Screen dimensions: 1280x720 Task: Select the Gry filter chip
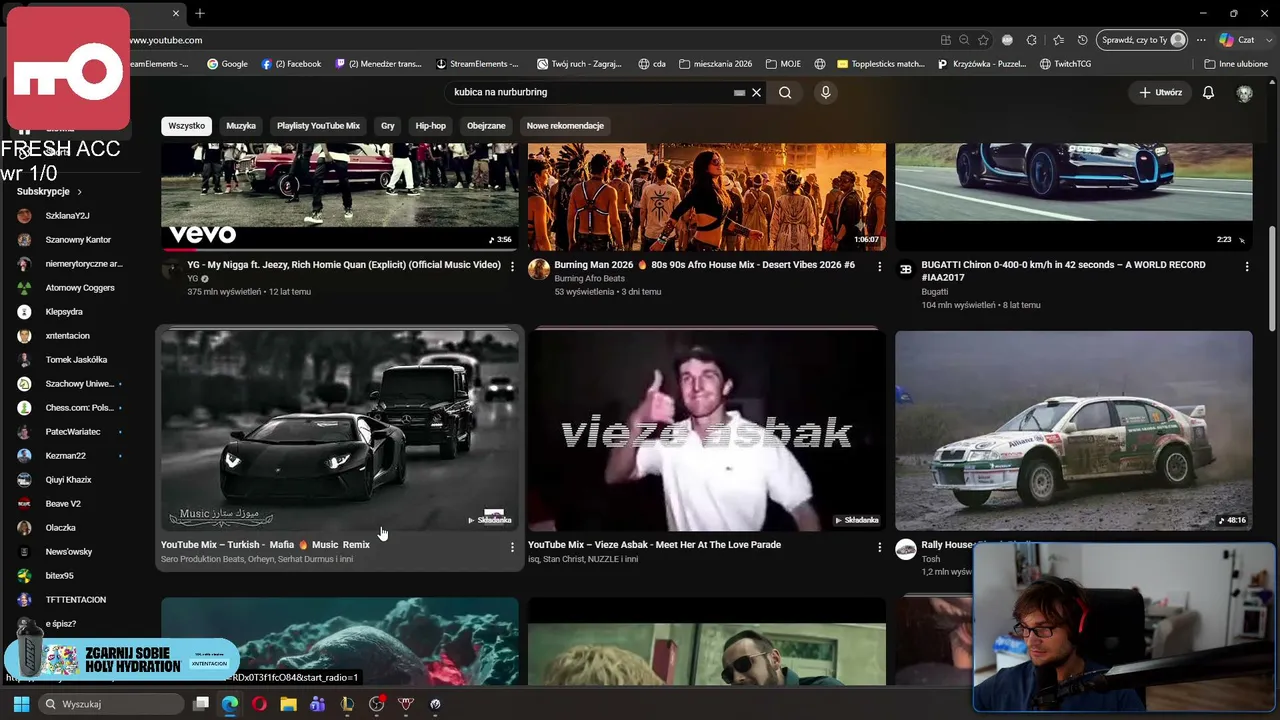[388, 126]
